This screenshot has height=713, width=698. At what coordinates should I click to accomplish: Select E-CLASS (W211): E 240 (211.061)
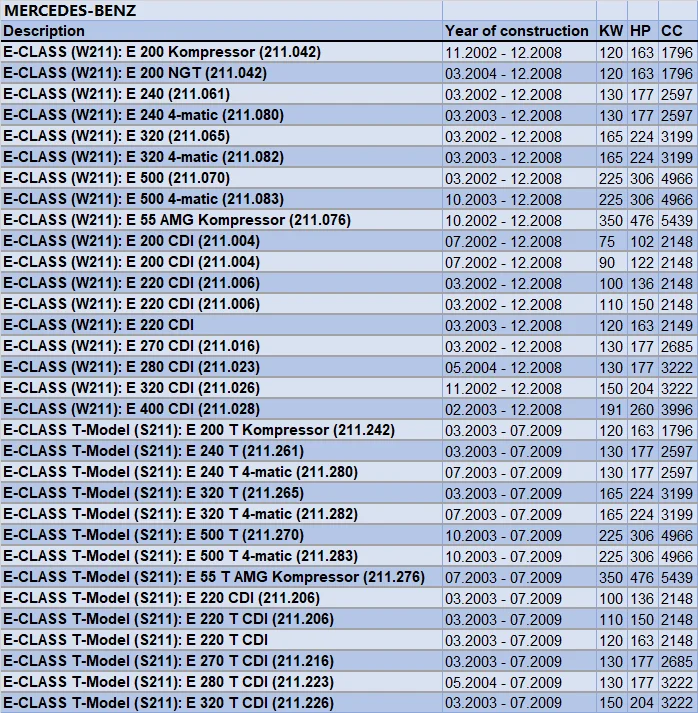click(221, 94)
